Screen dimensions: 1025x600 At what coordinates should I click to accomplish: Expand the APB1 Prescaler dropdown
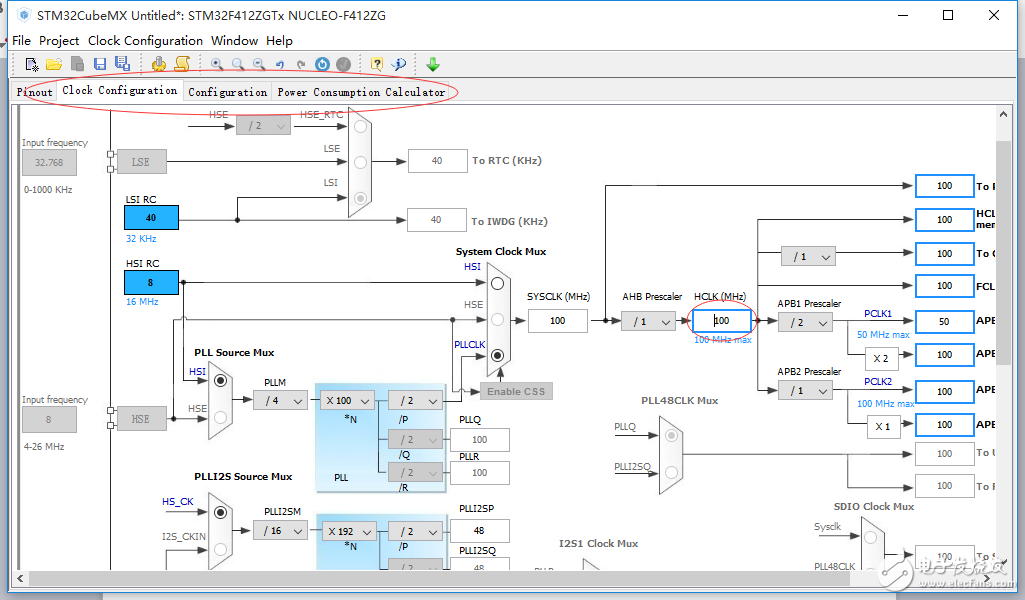pos(805,322)
